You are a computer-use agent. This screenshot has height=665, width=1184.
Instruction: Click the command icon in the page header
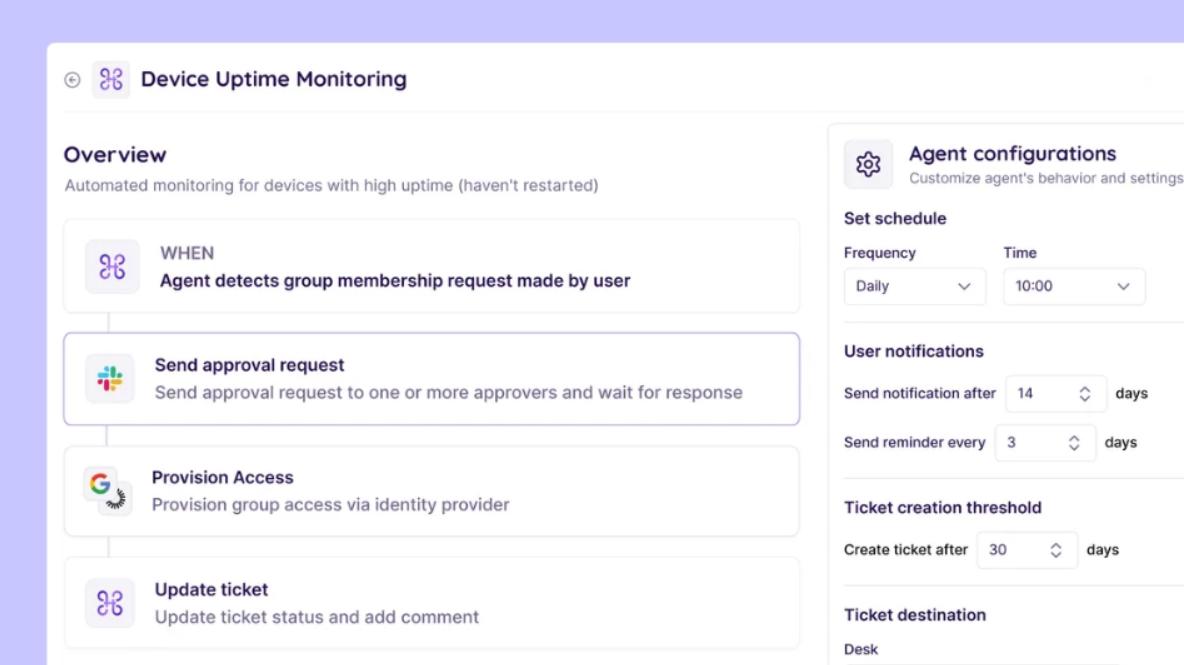point(111,80)
